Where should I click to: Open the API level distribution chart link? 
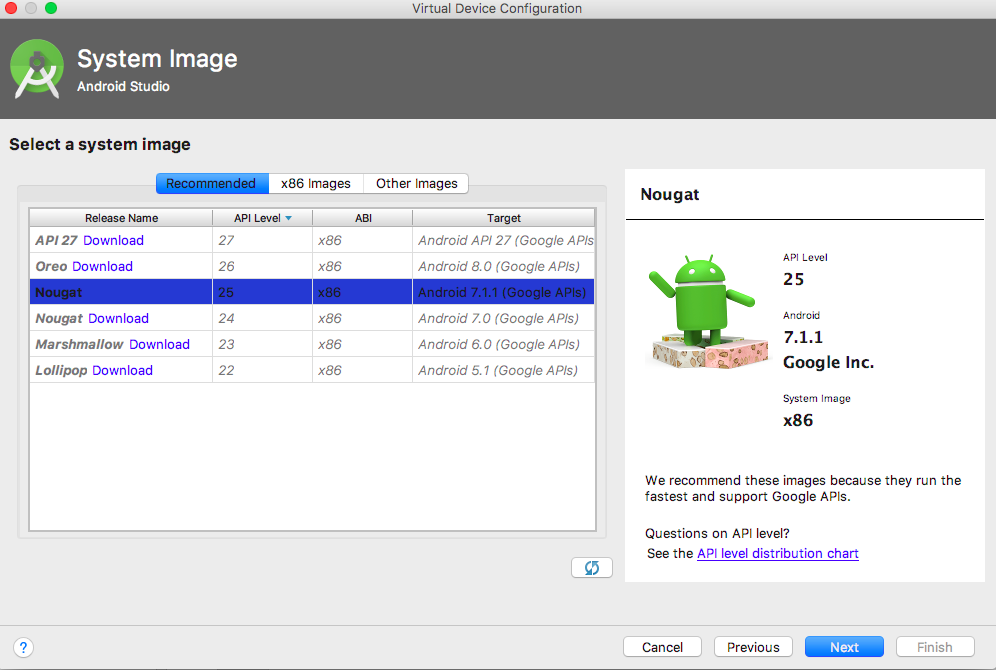777,553
